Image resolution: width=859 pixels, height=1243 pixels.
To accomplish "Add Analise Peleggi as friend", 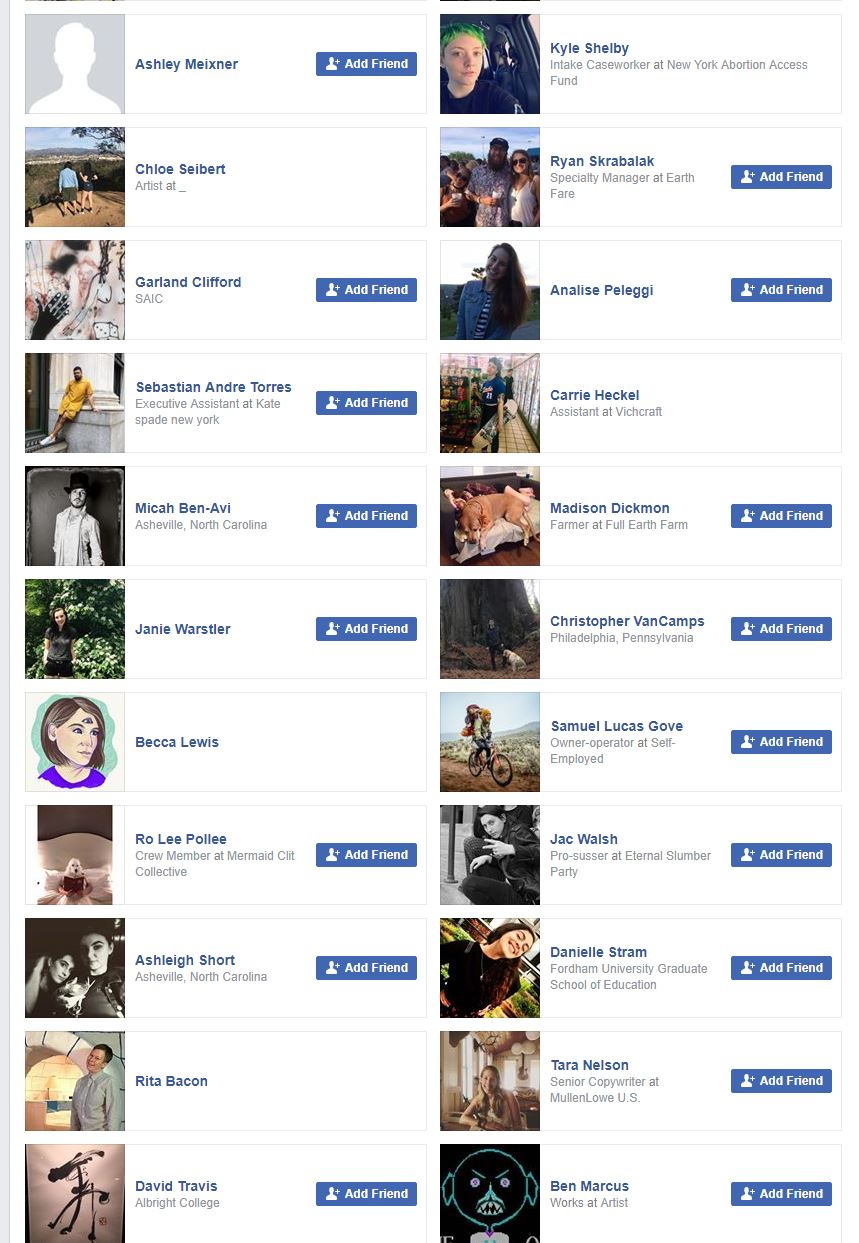I will [x=781, y=290].
